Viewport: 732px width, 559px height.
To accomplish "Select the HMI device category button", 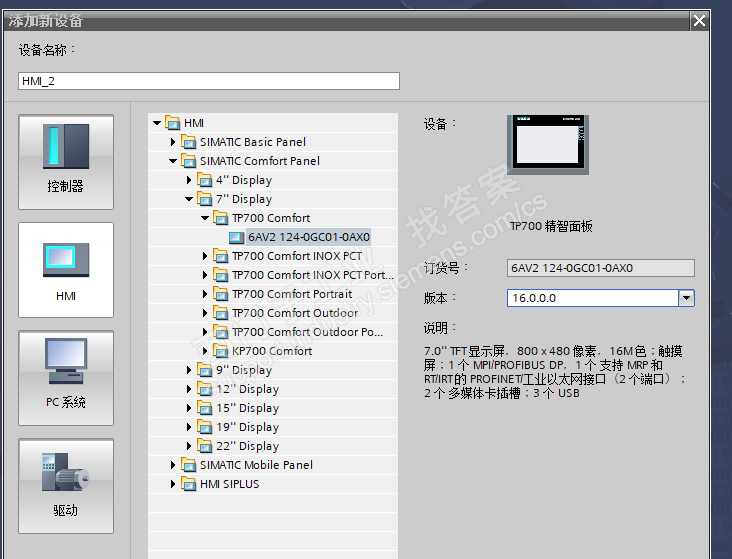I will click(x=66, y=270).
